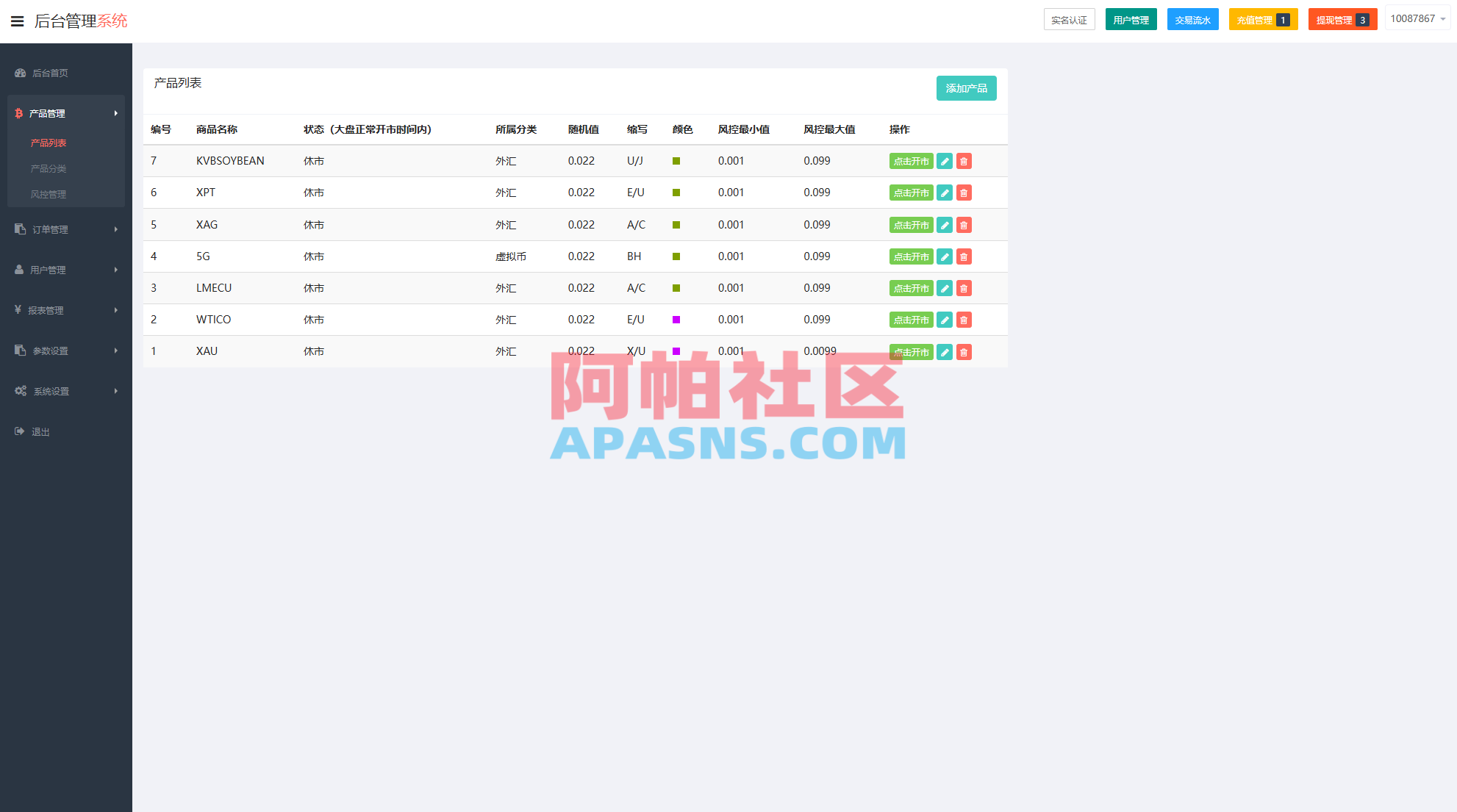Open the hamburger menu at top left

click(x=17, y=21)
